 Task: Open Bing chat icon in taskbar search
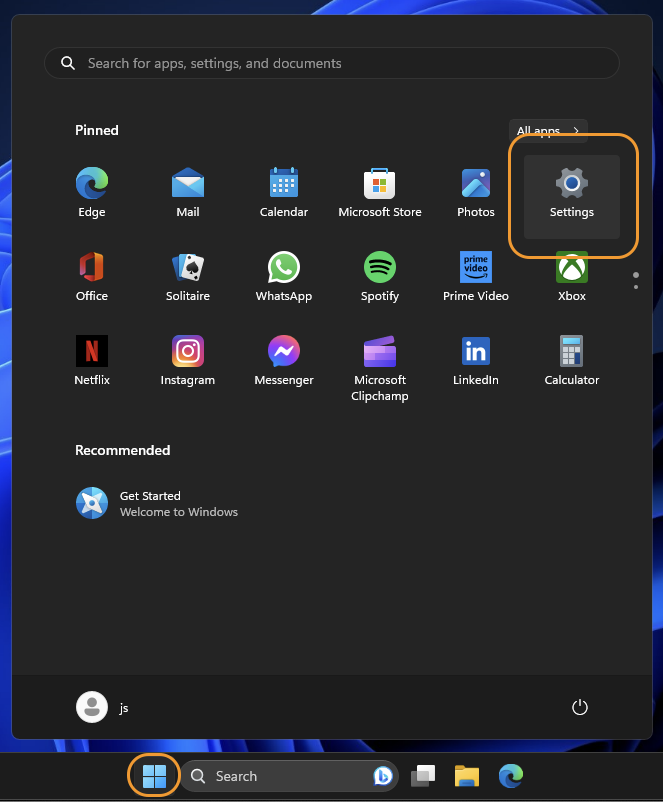(383, 776)
